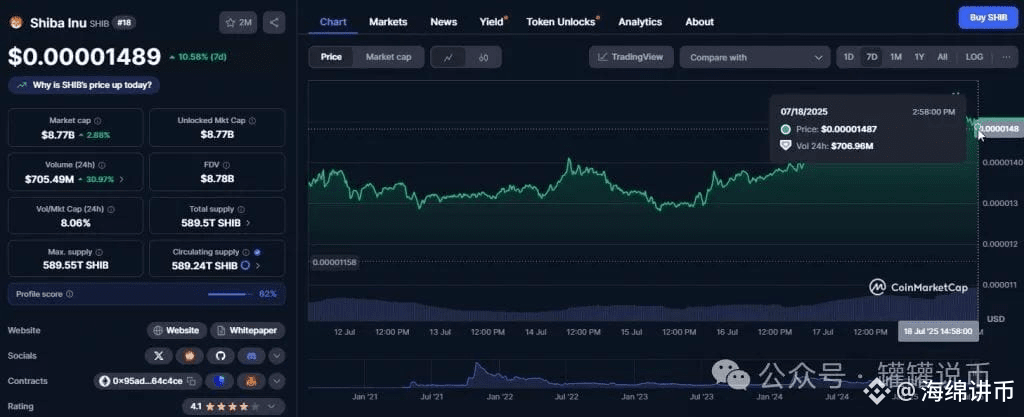Click the FDV info icon
Image resolution: width=1024 pixels, height=417 pixels.
[226, 165]
